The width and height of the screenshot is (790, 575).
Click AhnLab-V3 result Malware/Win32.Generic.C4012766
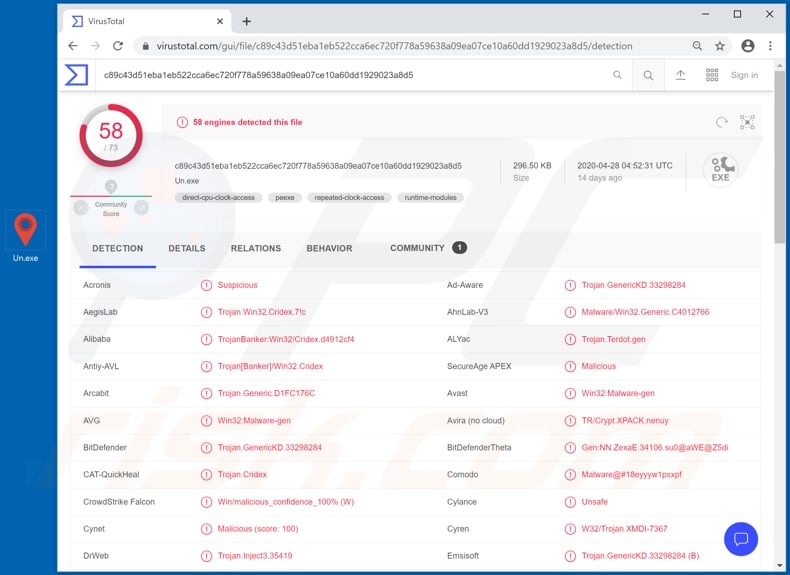coord(645,312)
